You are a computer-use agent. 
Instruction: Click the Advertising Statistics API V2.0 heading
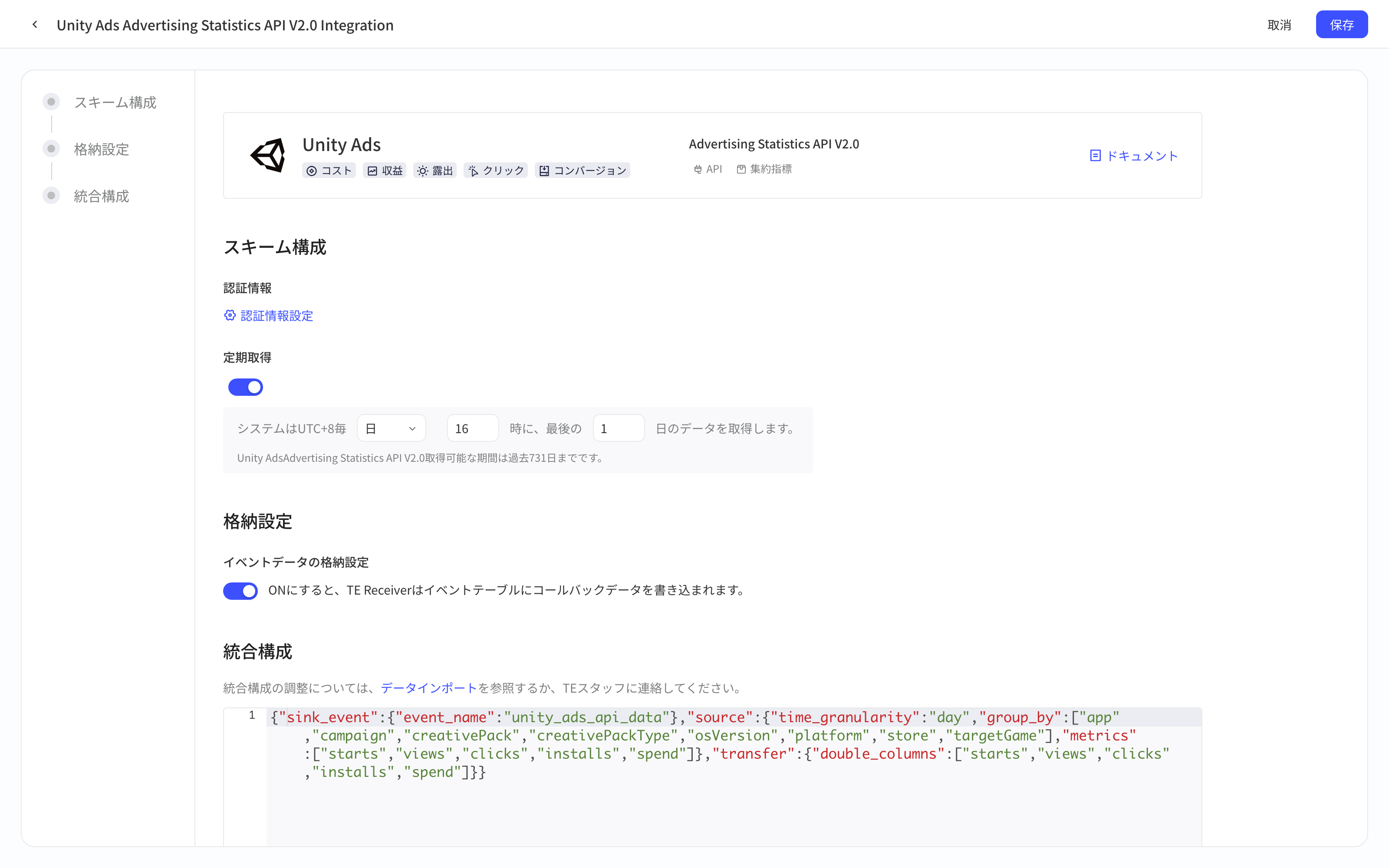pyautogui.click(x=773, y=144)
